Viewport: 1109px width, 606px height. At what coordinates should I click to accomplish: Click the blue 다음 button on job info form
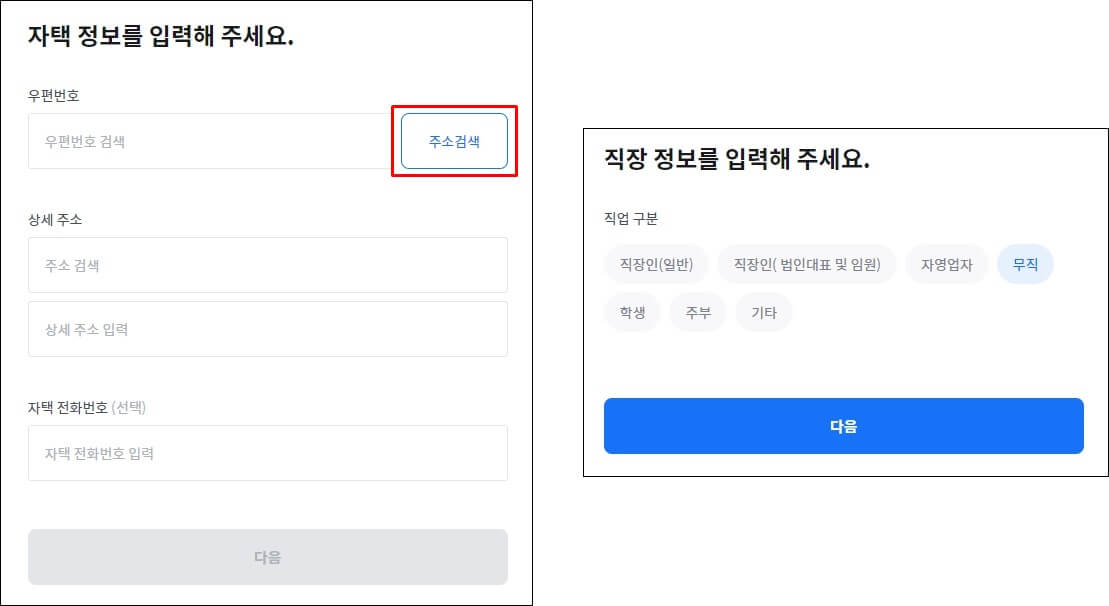click(x=843, y=425)
